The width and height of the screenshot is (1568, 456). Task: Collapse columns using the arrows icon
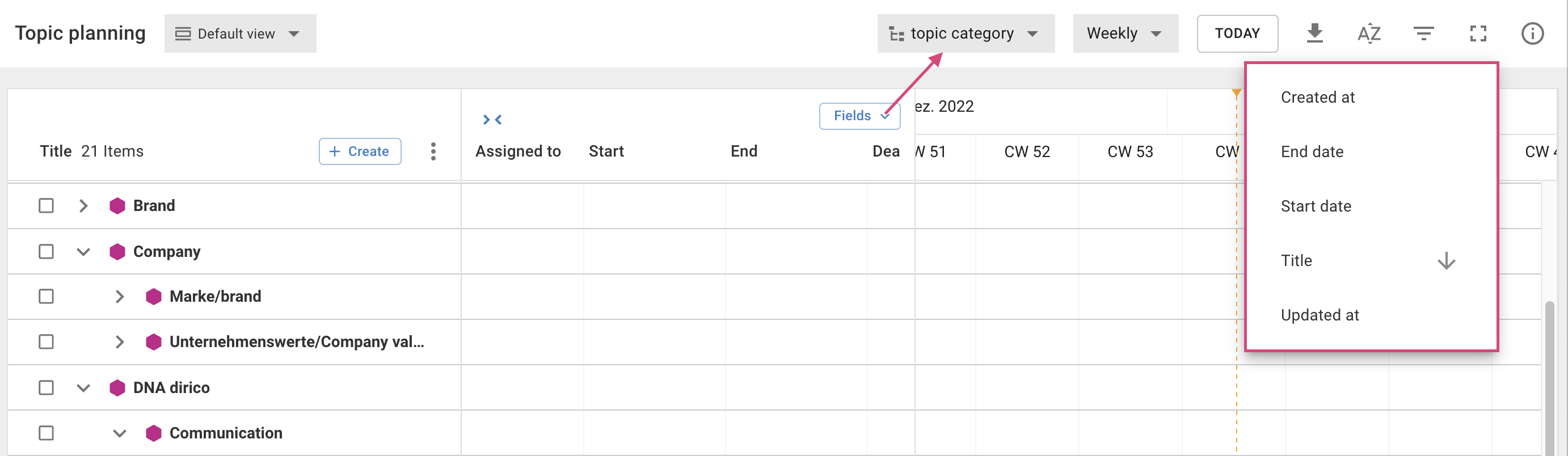(492, 119)
